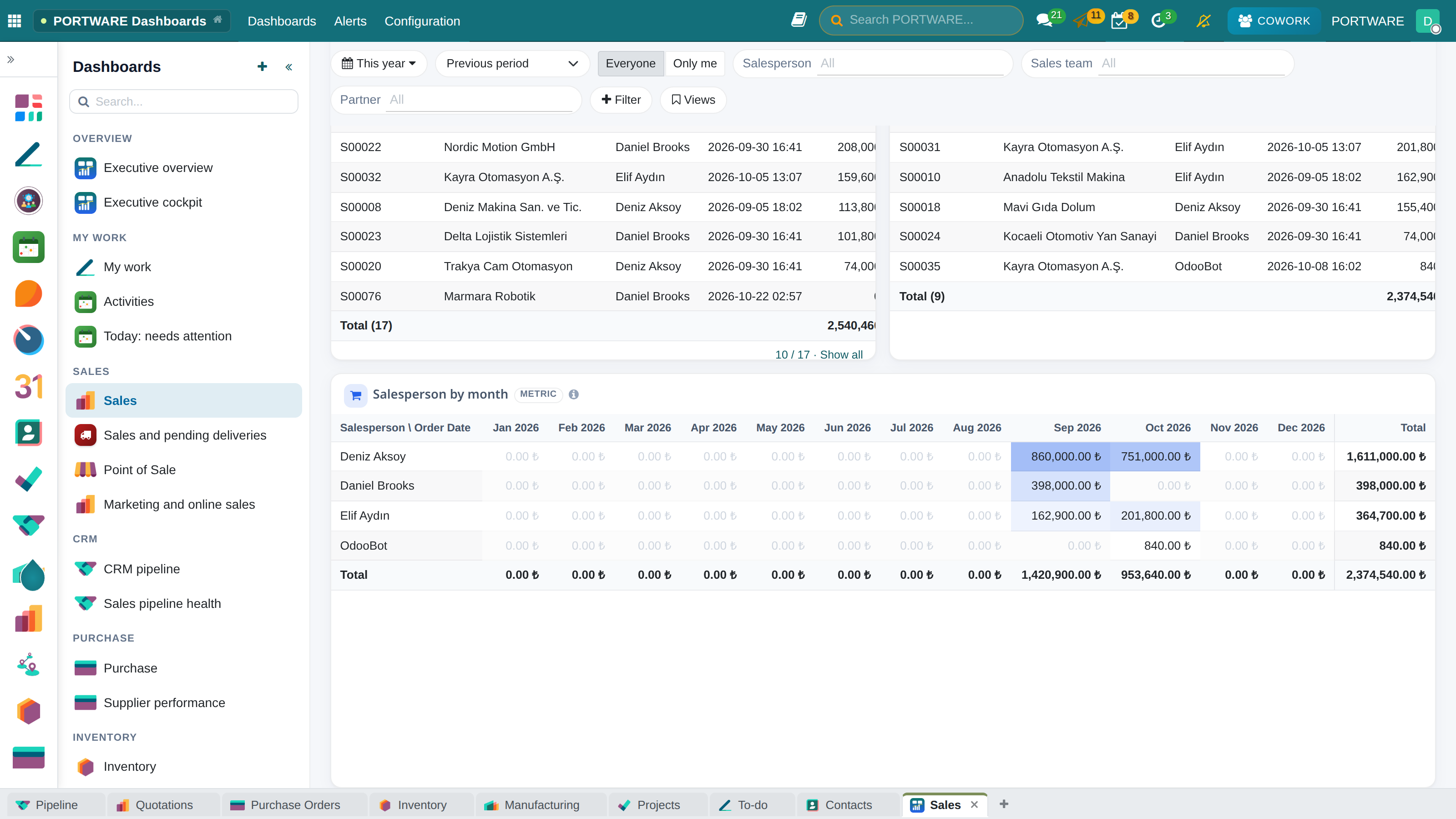
Task: Open the calendar 31 app icon in rail
Action: [28, 387]
